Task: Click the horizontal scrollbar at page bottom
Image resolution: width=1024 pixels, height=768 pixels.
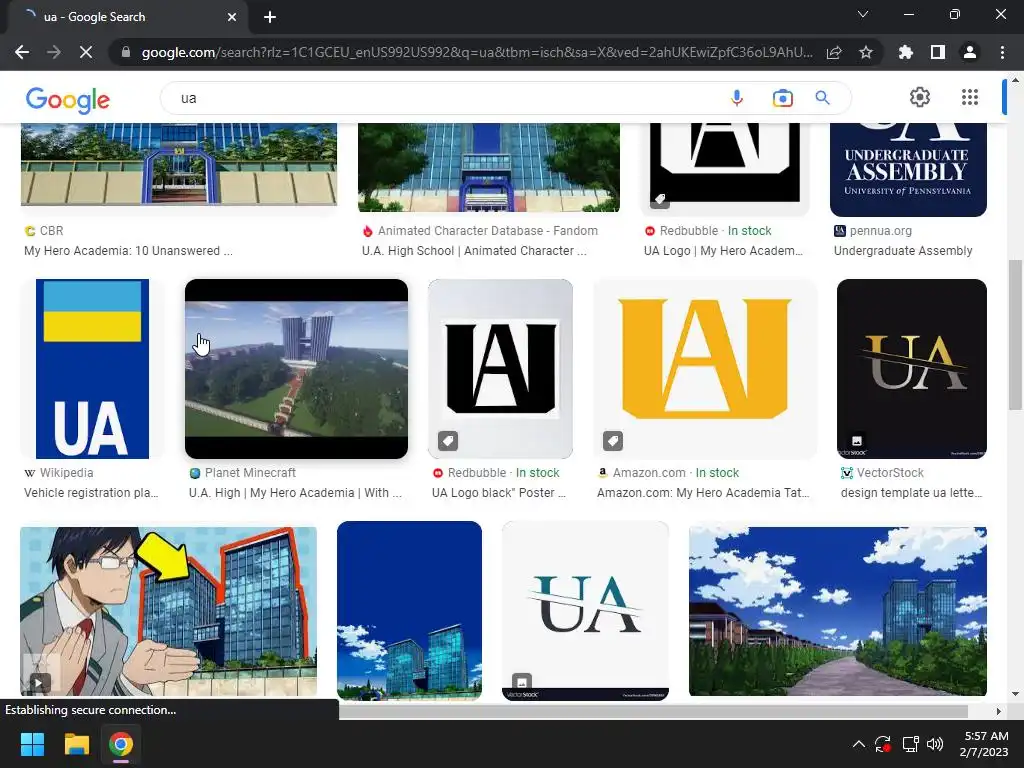Action: tap(653, 711)
